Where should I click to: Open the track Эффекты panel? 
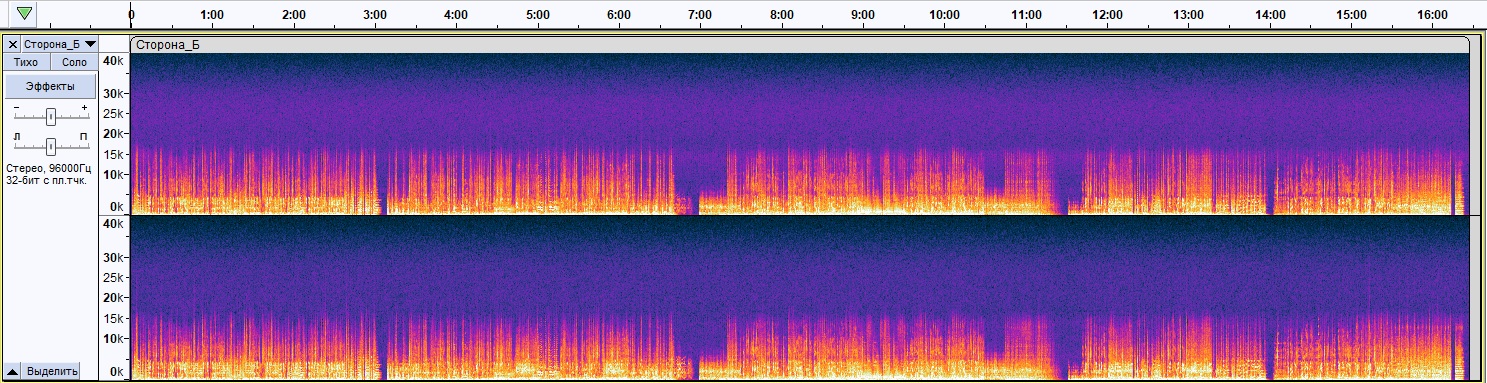click(x=50, y=87)
